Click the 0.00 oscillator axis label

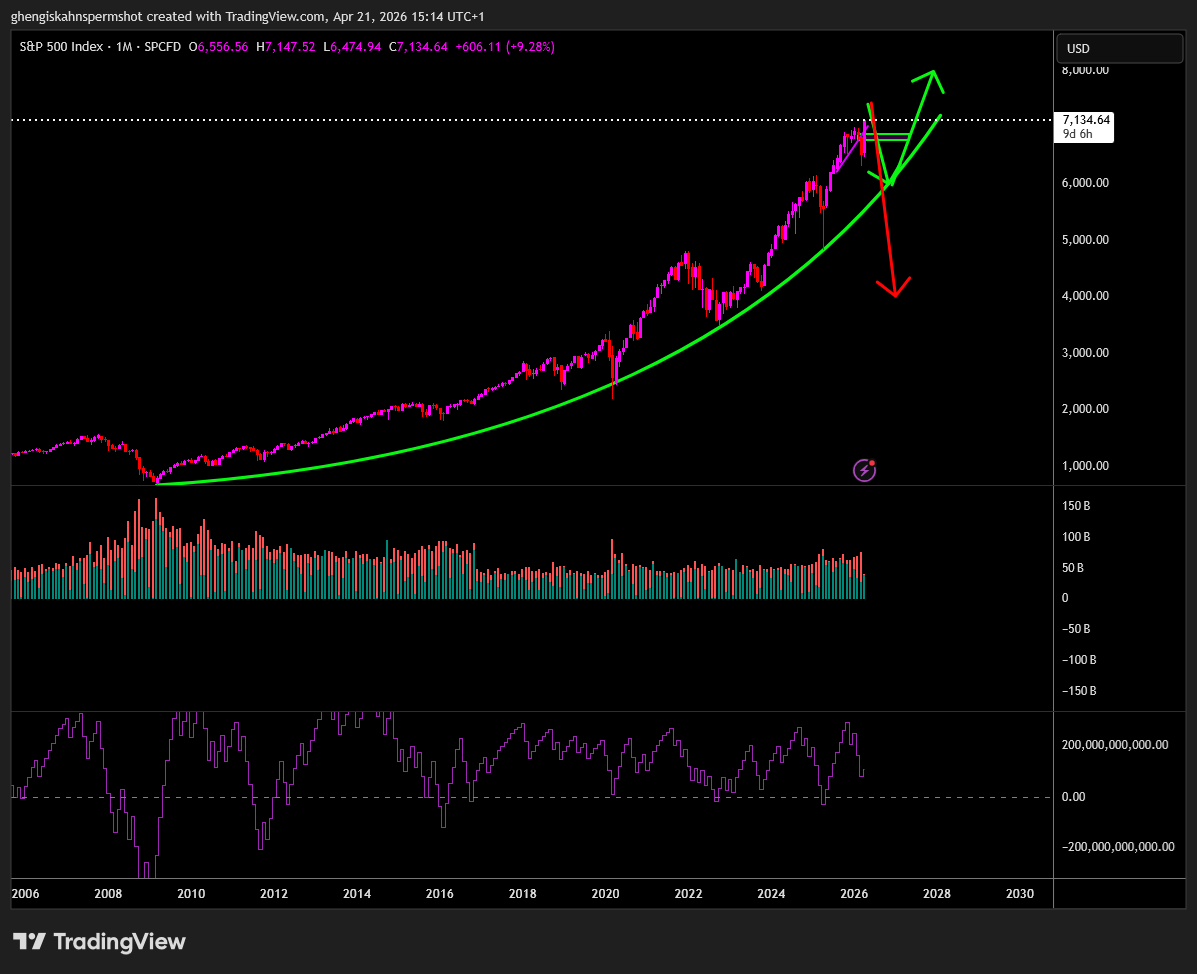coord(1073,797)
